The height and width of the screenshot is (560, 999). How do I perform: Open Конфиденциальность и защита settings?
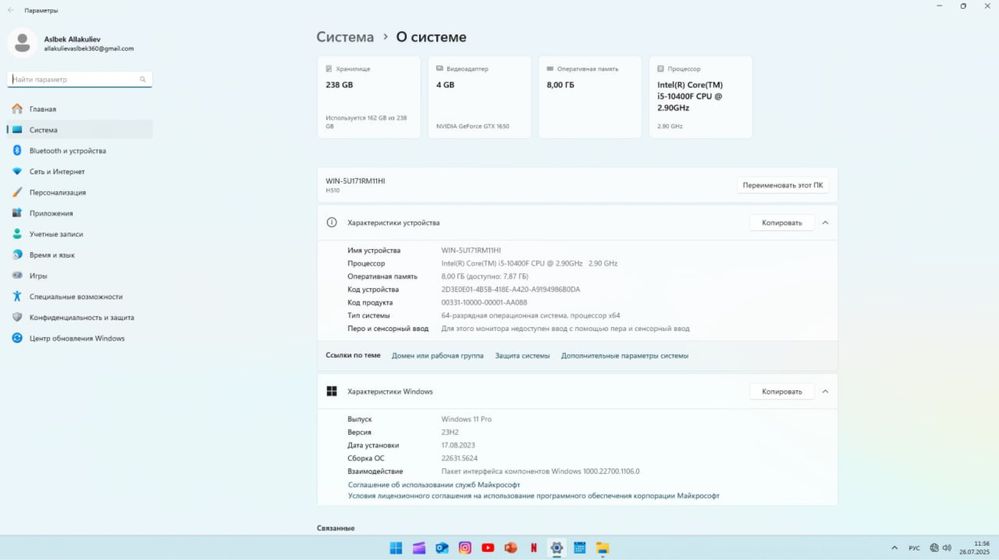pyautogui.click(x=80, y=317)
